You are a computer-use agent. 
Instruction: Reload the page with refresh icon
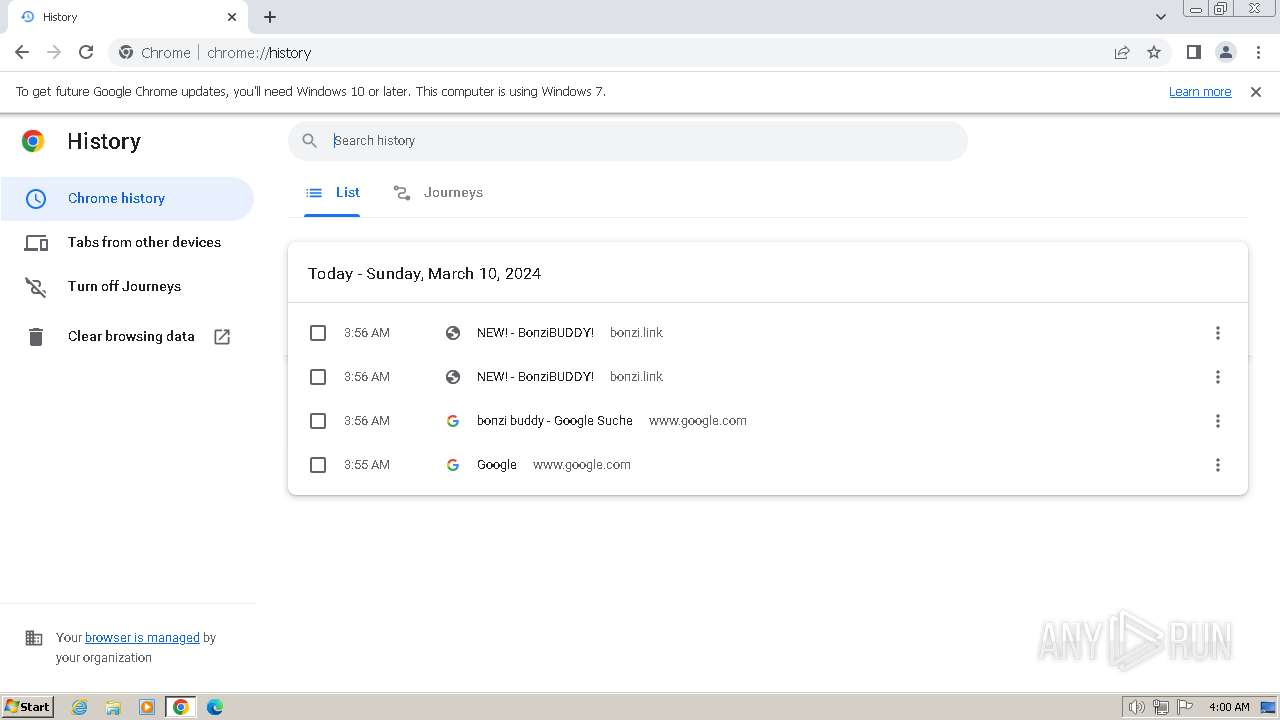click(86, 52)
